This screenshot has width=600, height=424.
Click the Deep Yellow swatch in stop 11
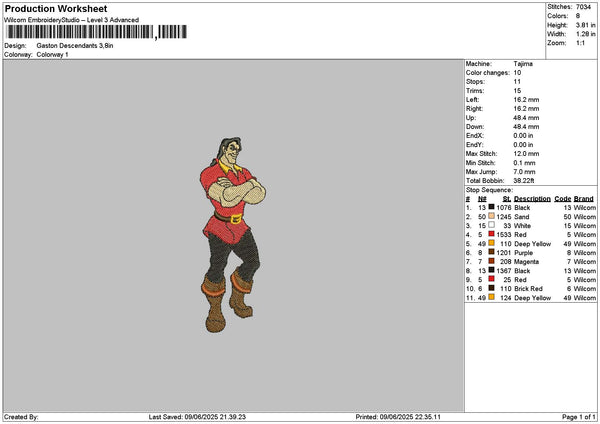click(491, 297)
